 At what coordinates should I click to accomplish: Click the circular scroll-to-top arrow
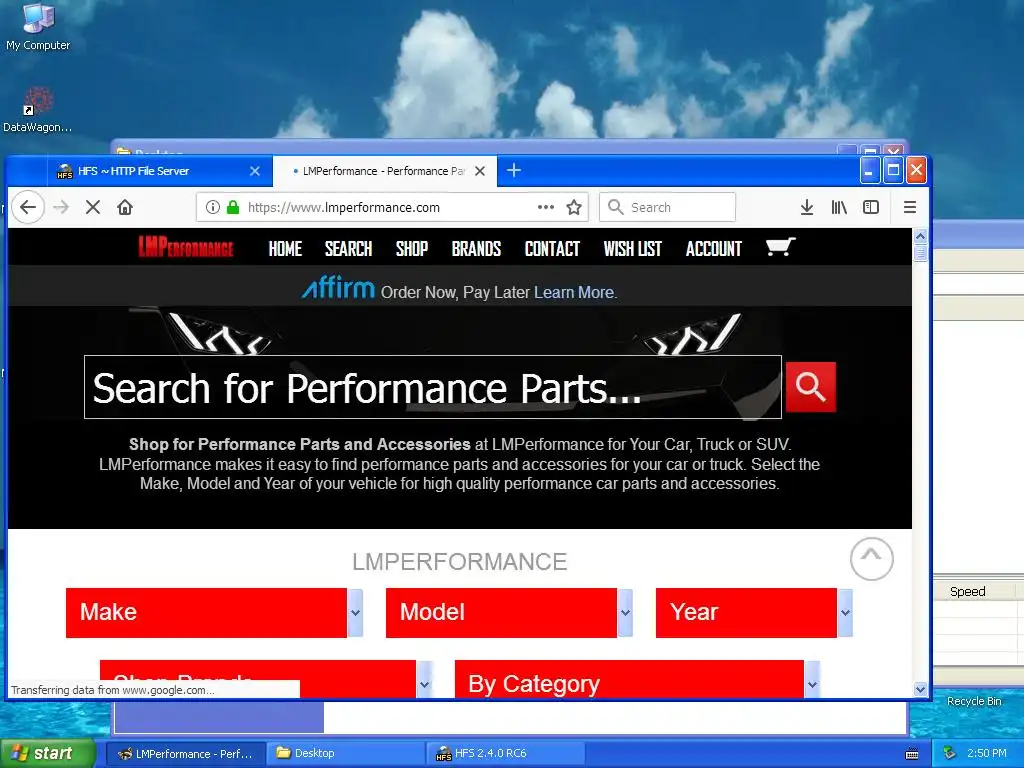(x=871, y=559)
